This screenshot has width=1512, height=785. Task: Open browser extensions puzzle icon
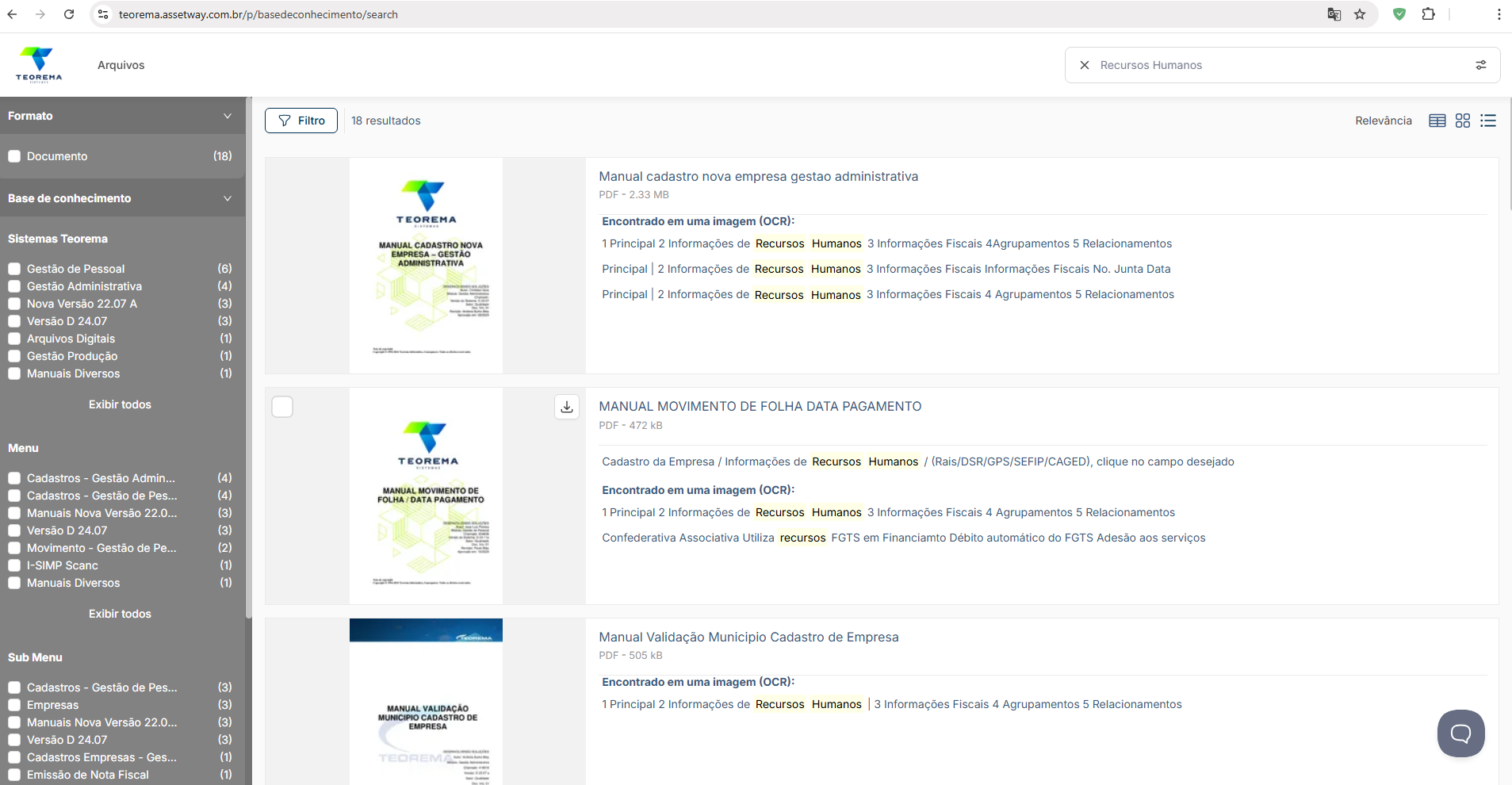[1428, 14]
